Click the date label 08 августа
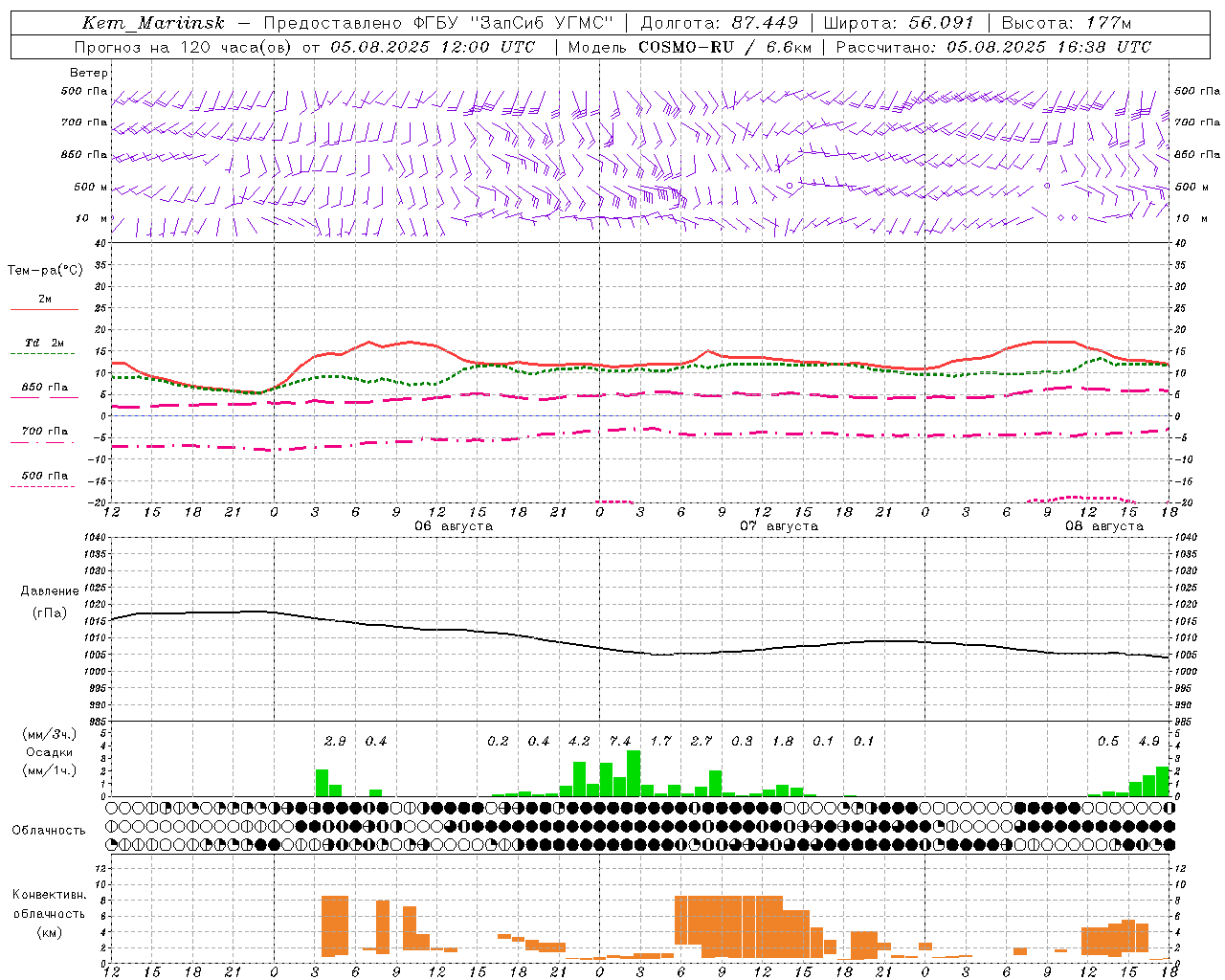 tap(1104, 526)
